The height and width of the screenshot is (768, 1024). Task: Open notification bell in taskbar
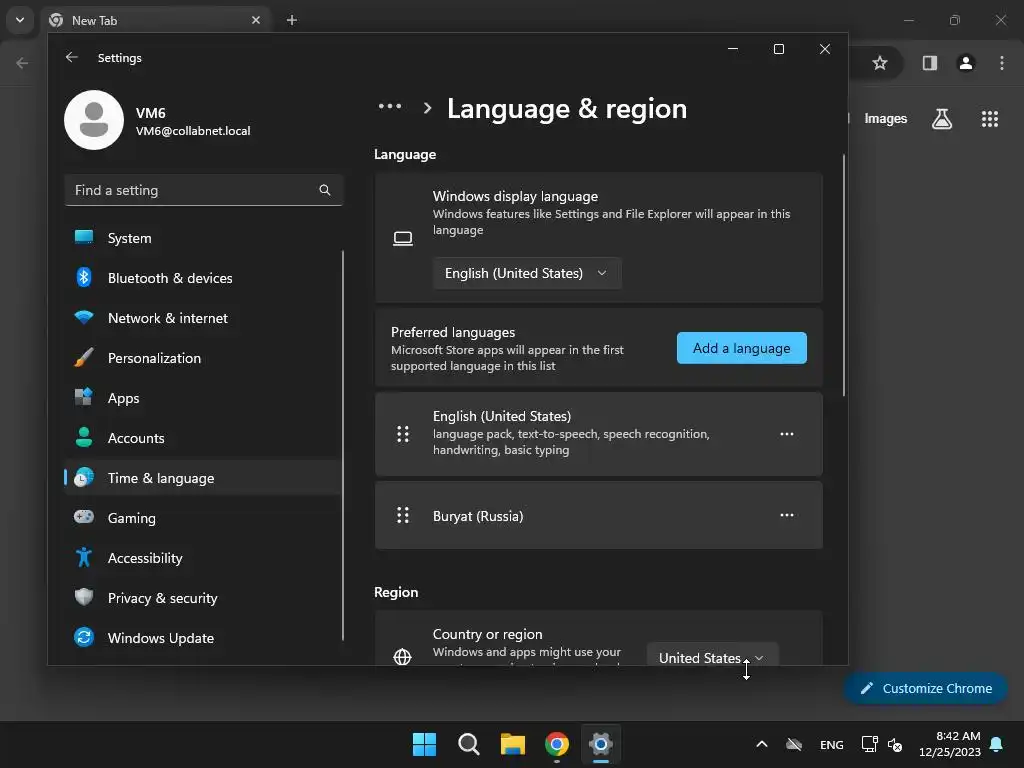tap(997, 744)
